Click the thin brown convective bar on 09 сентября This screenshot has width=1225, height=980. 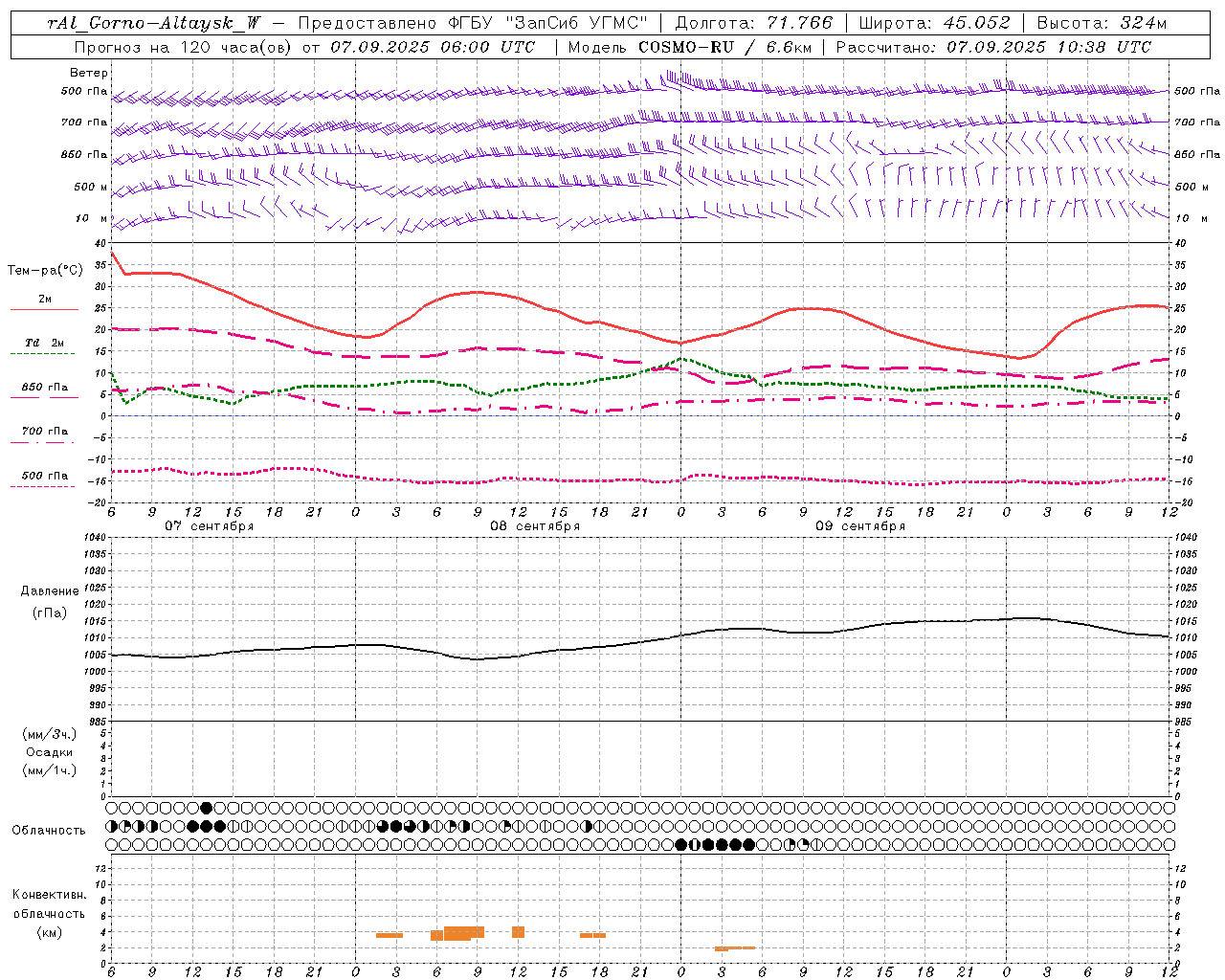pyautogui.click(x=735, y=948)
